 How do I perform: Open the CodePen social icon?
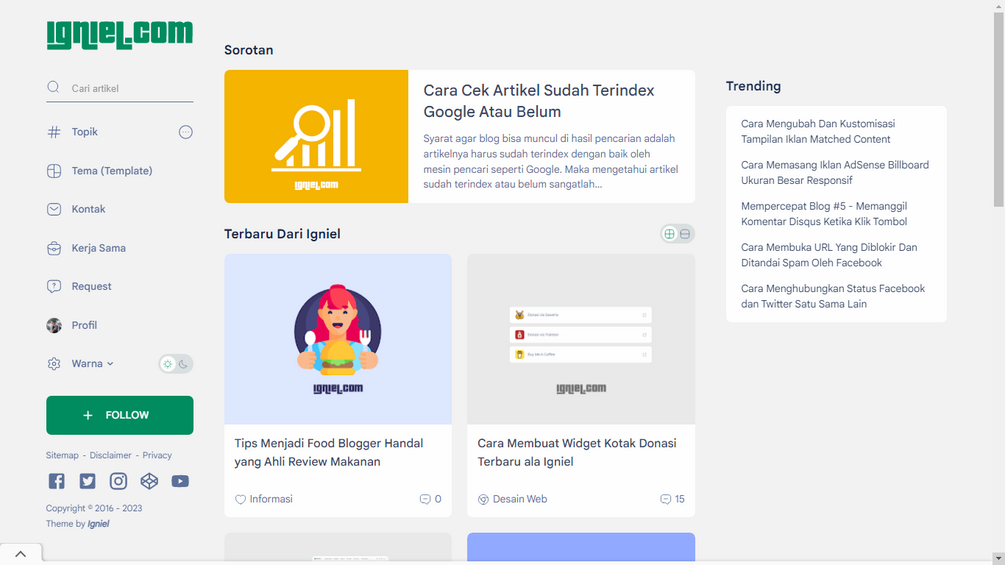[x=149, y=481]
